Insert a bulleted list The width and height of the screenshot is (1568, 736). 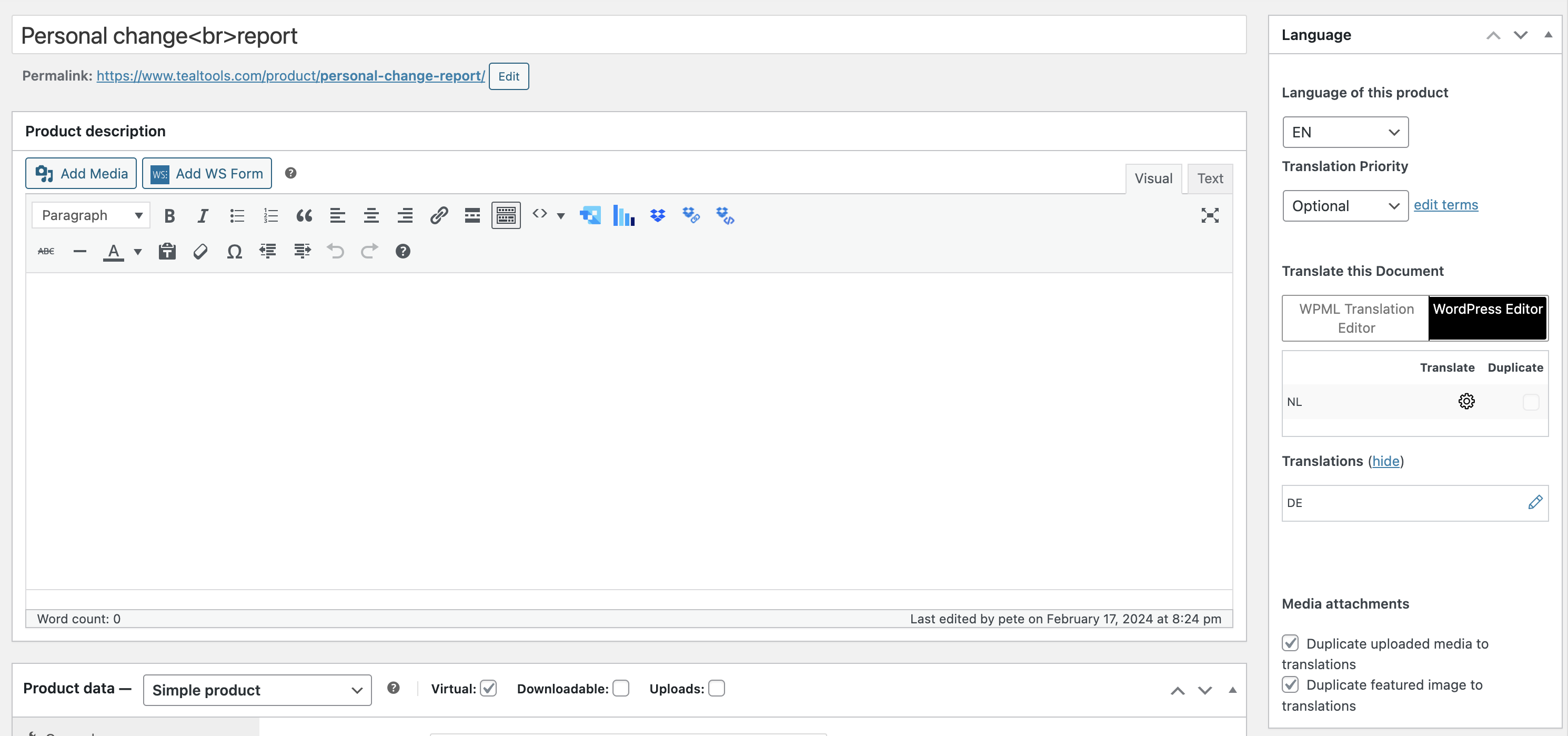pos(237,216)
